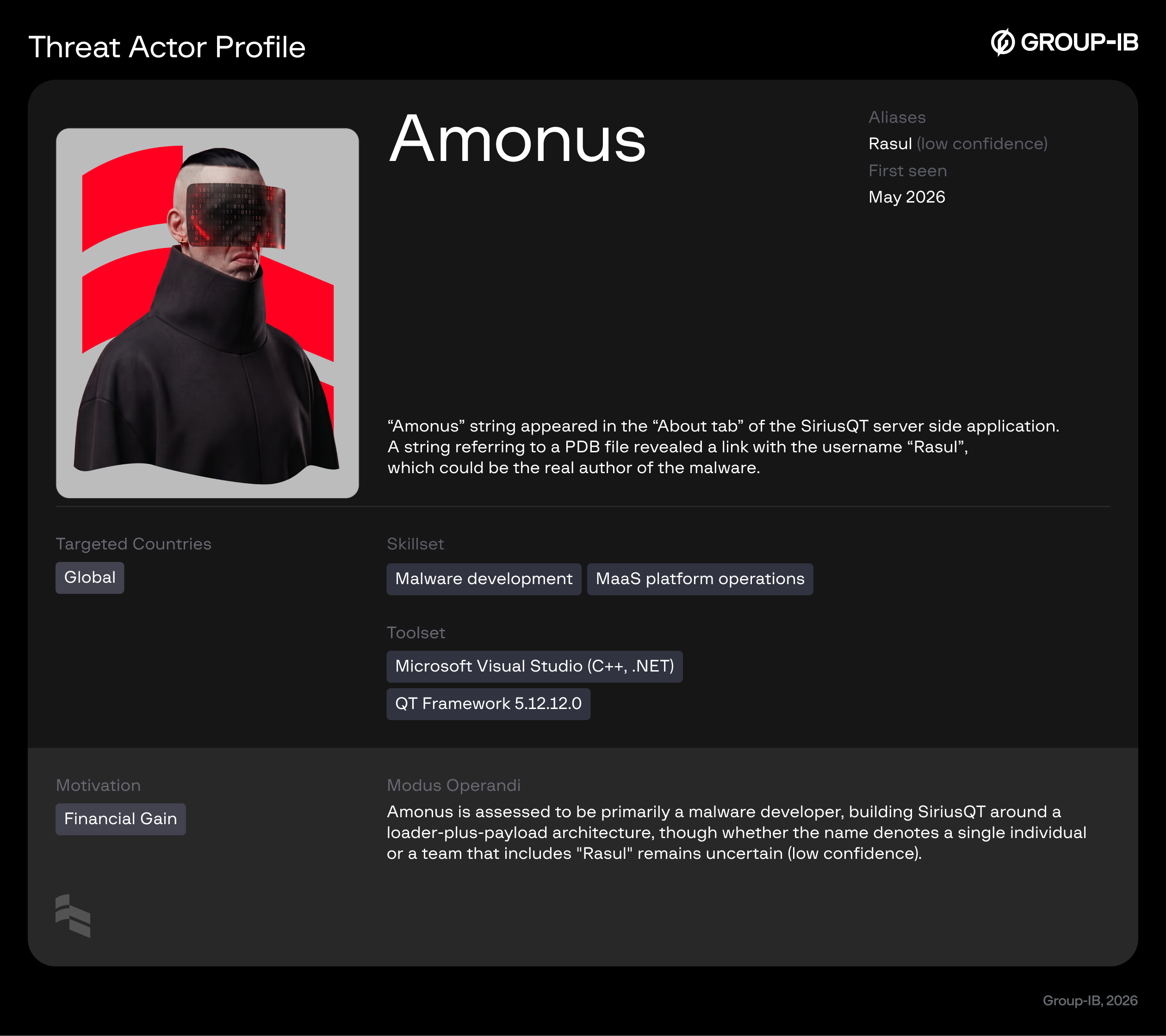Screen dimensions: 1166x1036
Task: Click the Aliases label
Action: (897, 117)
